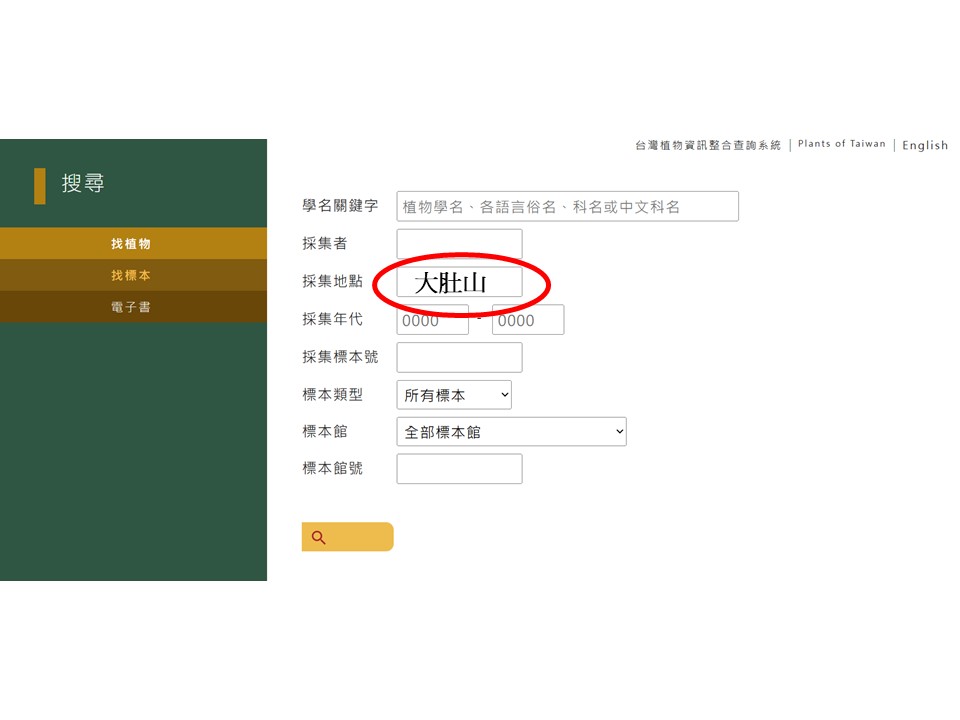960x720 pixels.
Task: Click the magnifier search button
Action: tap(347, 537)
